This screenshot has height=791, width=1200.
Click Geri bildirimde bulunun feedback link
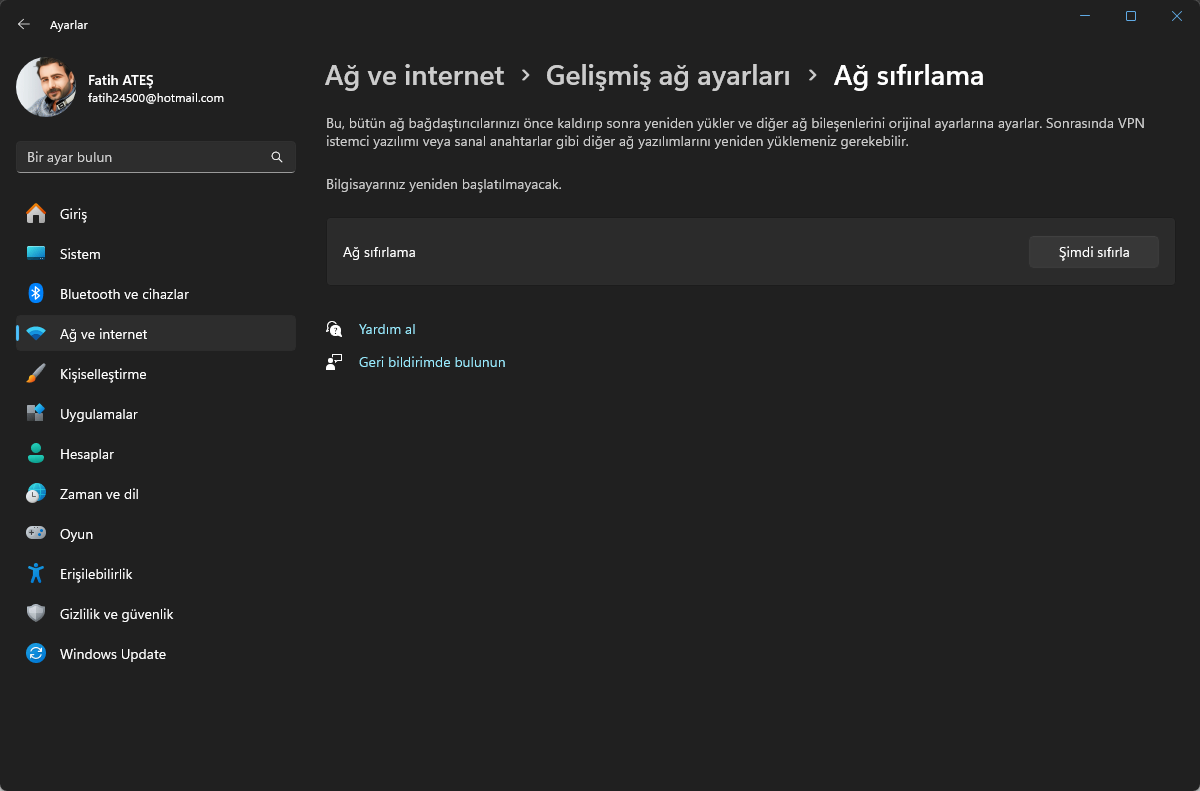click(431, 362)
